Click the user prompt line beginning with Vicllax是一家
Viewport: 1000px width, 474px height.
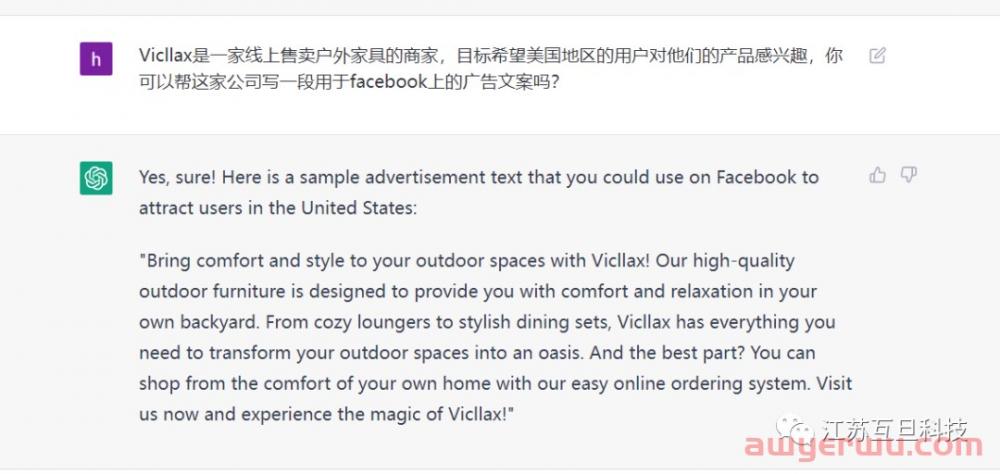(491, 56)
